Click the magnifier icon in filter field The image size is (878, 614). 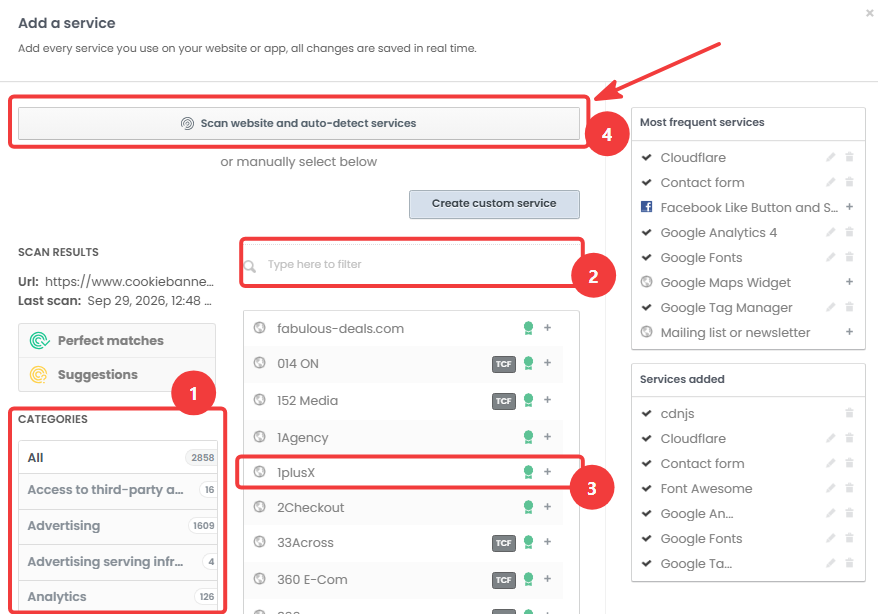point(250,266)
